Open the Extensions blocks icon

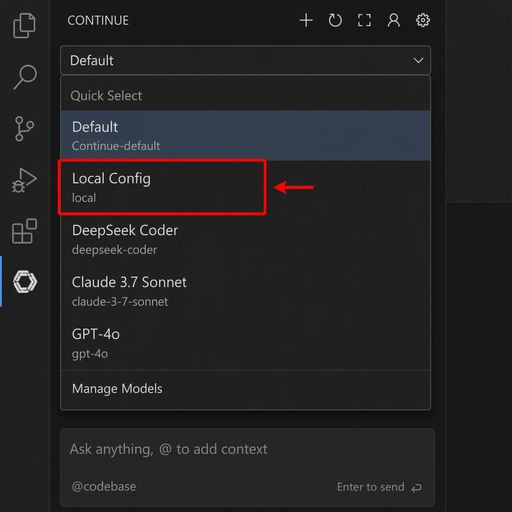point(24,231)
